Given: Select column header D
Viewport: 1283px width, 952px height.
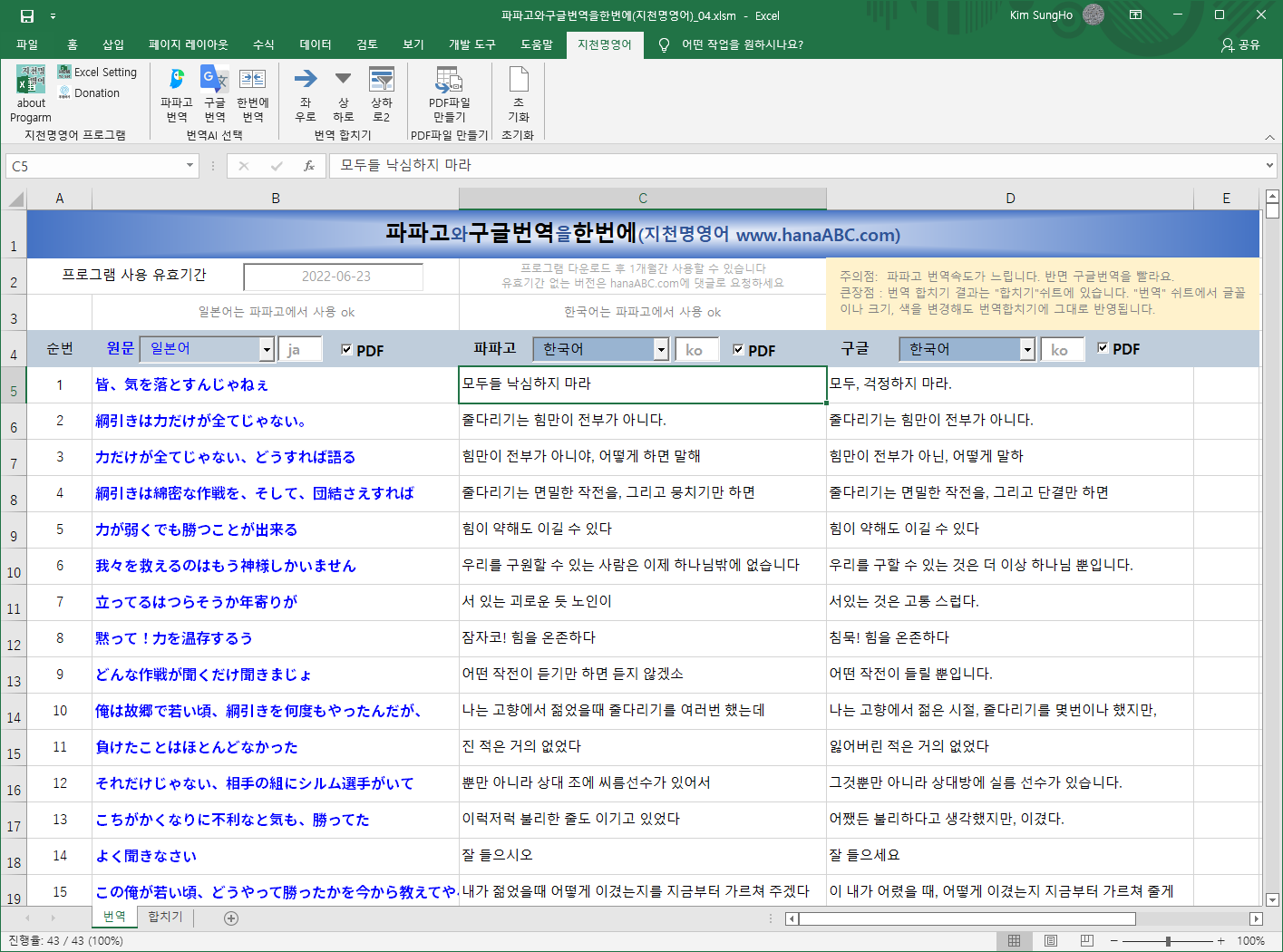Looking at the screenshot, I should click(1010, 199).
